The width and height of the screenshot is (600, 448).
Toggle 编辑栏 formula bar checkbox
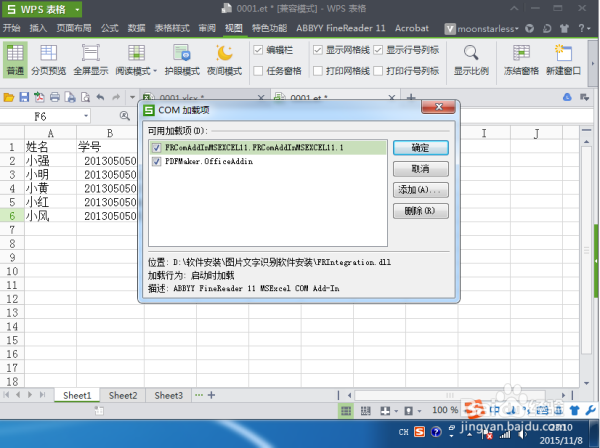[x=258, y=50]
